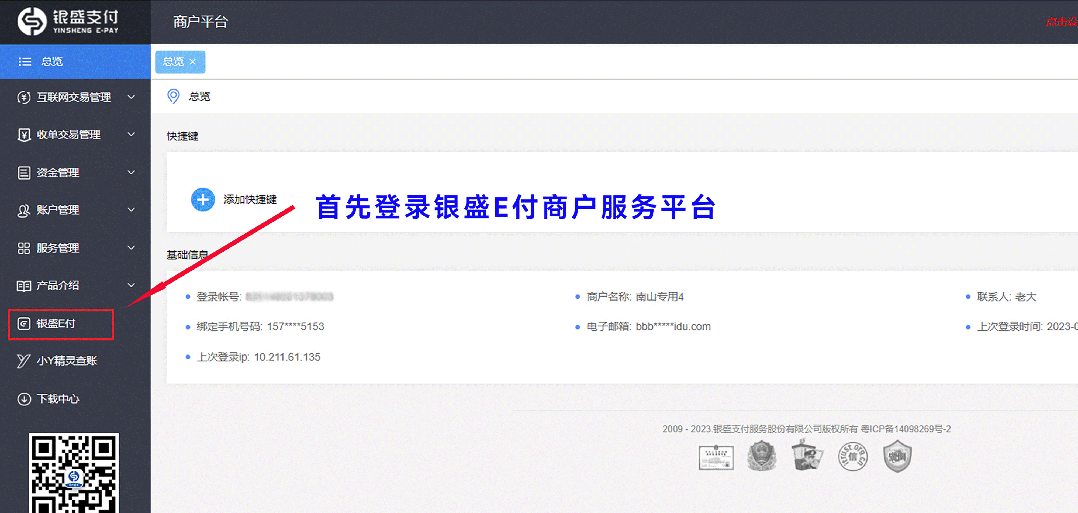
Task: Click the 下载中心 download icon
Action: click(x=24, y=399)
